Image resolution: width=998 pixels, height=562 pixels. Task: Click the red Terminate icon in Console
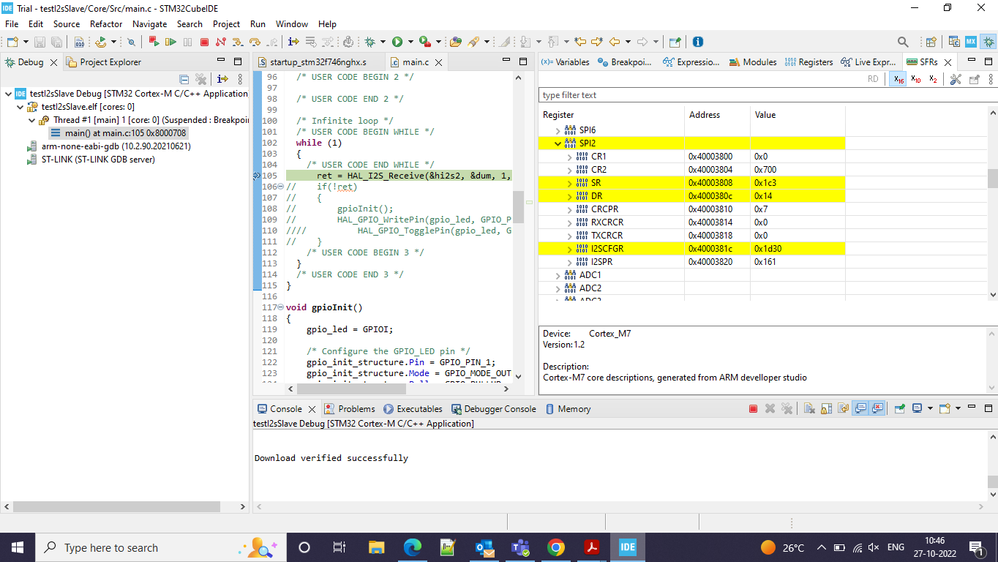[753, 409]
